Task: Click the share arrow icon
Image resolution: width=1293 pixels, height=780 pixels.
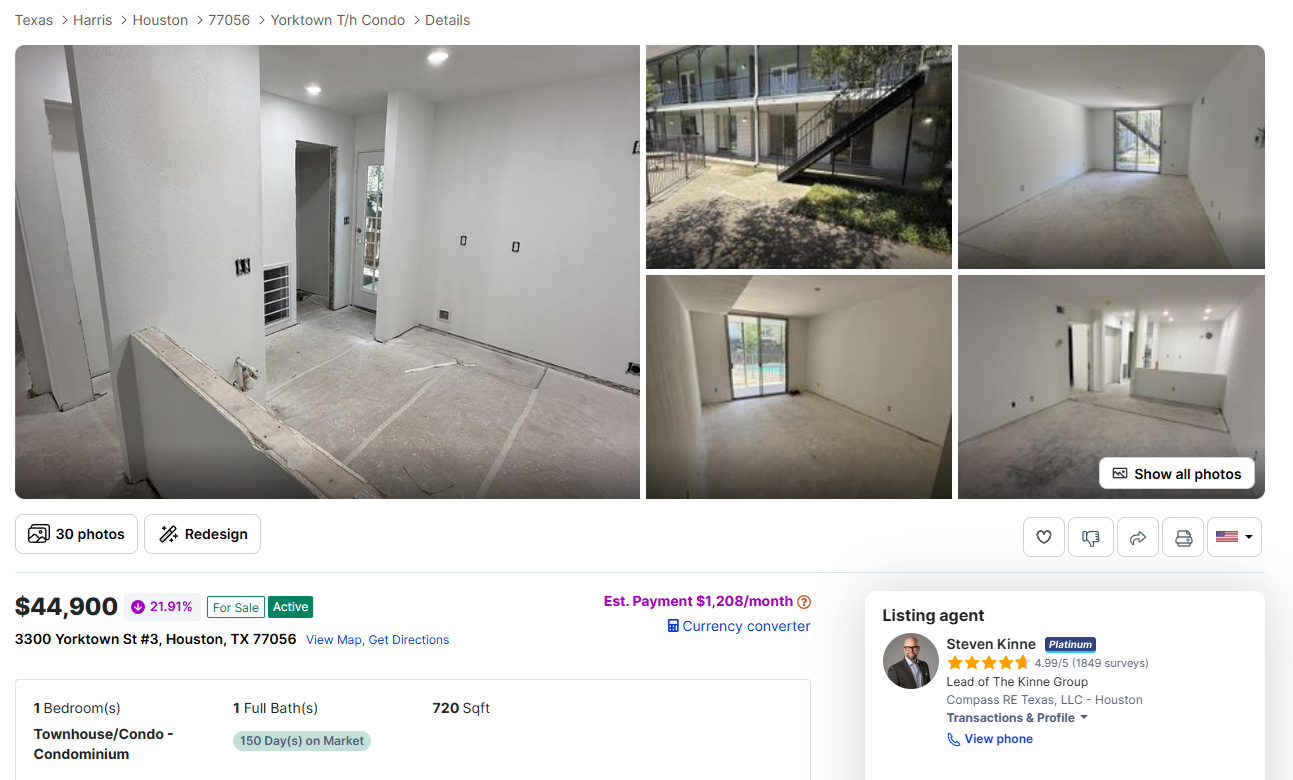Action: pyautogui.click(x=1137, y=537)
